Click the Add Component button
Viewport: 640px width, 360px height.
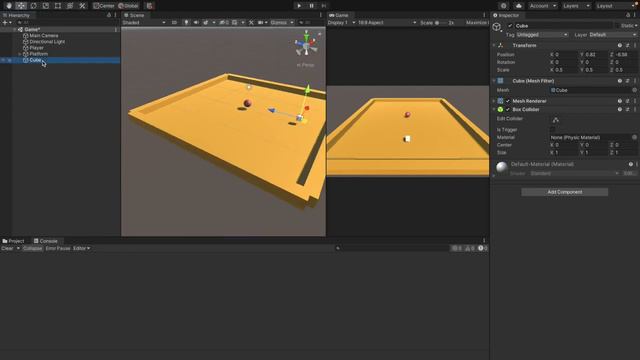[x=564, y=192]
